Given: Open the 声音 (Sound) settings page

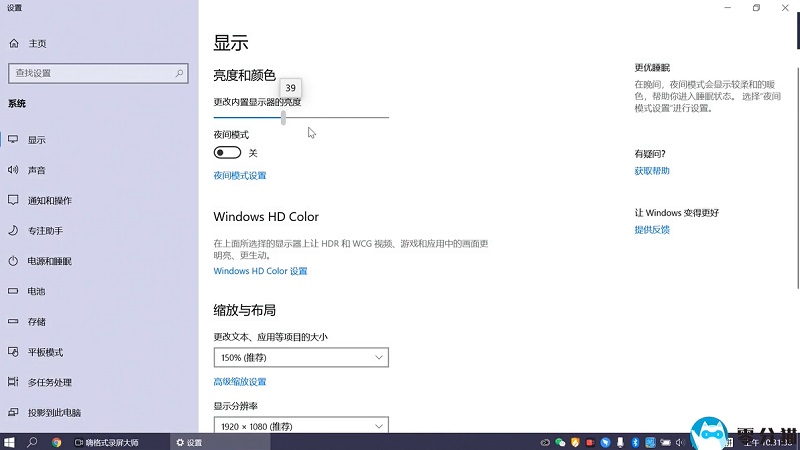Looking at the screenshot, I should coord(36,170).
